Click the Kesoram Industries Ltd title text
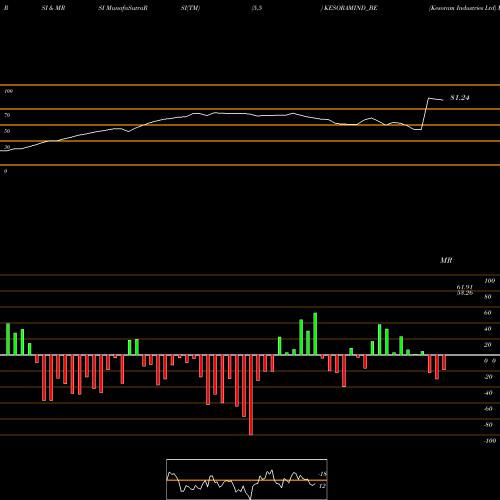Screen dimensions: 500x500 463,8
